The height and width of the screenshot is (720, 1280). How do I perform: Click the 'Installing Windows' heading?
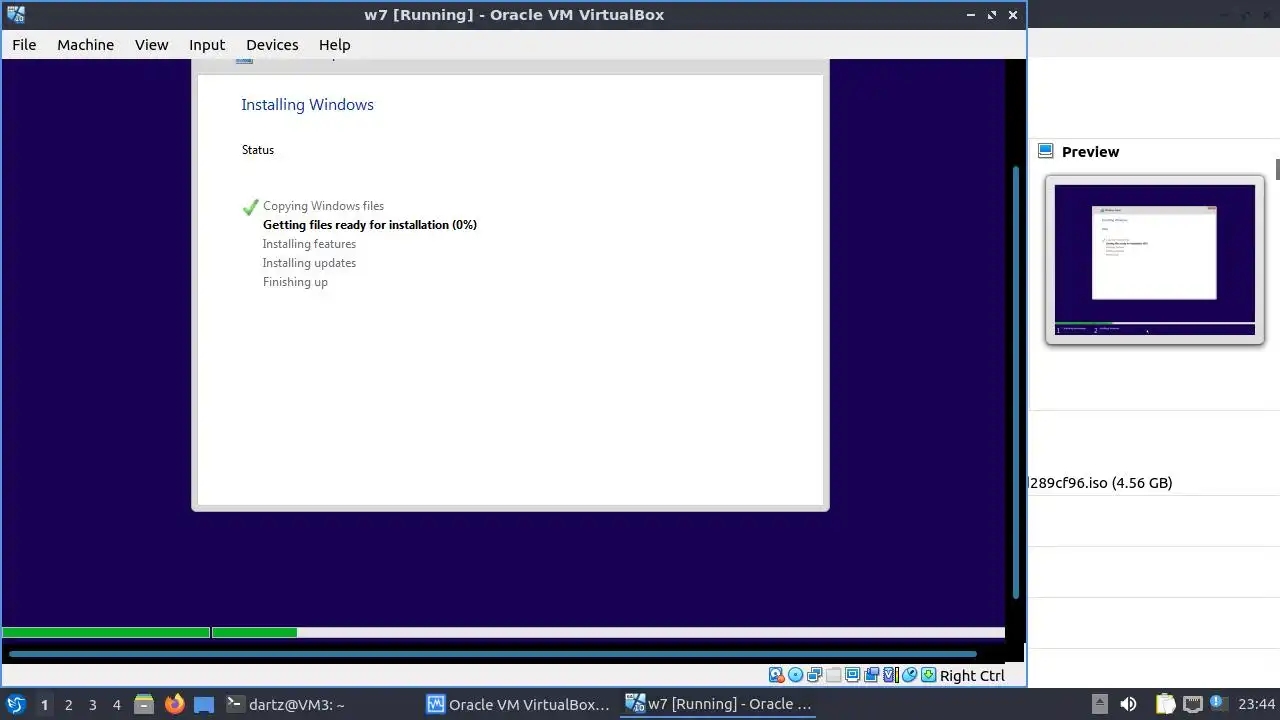307,105
